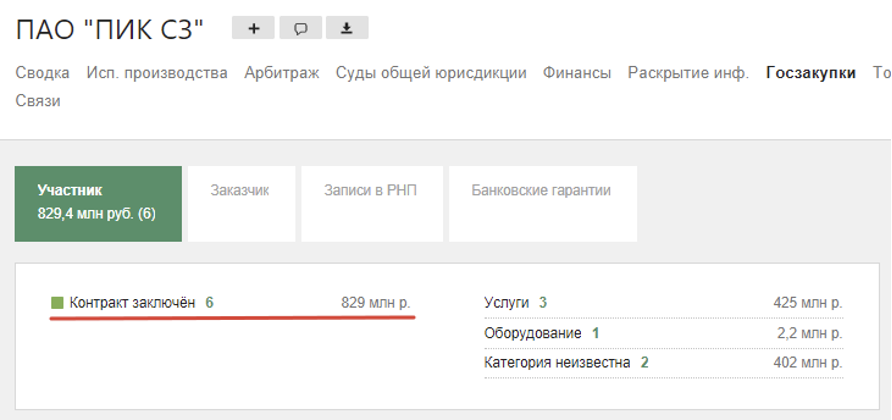The height and width of the screenshot is (420, 892).
Task: Go to the Арбитраж tab
Action: (281, 73)
